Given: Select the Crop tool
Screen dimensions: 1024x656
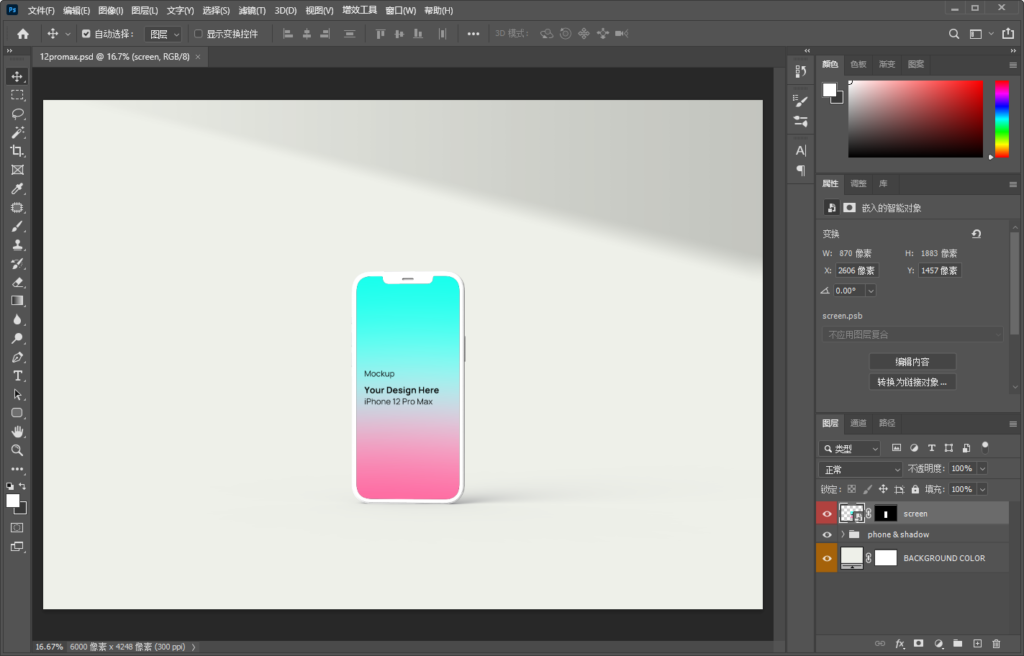Looking at the screenshot, I should coord(17,151).
